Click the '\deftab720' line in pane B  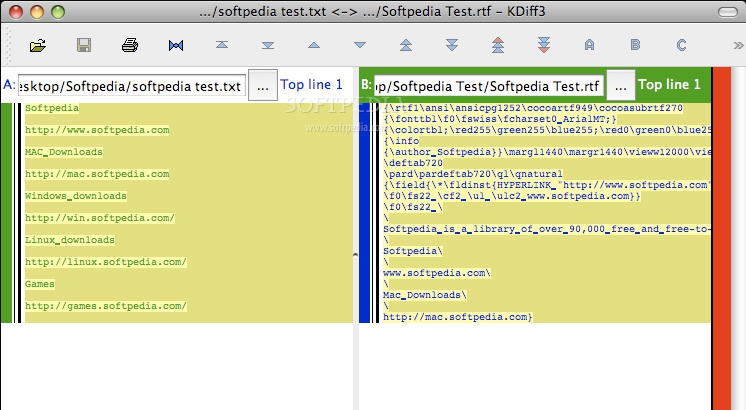click(x=413, y=163)
